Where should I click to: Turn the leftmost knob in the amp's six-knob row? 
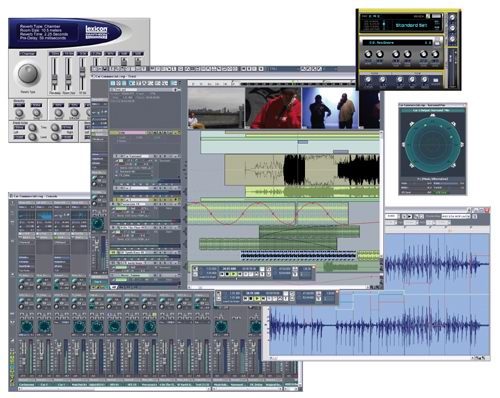click(368, 54)
